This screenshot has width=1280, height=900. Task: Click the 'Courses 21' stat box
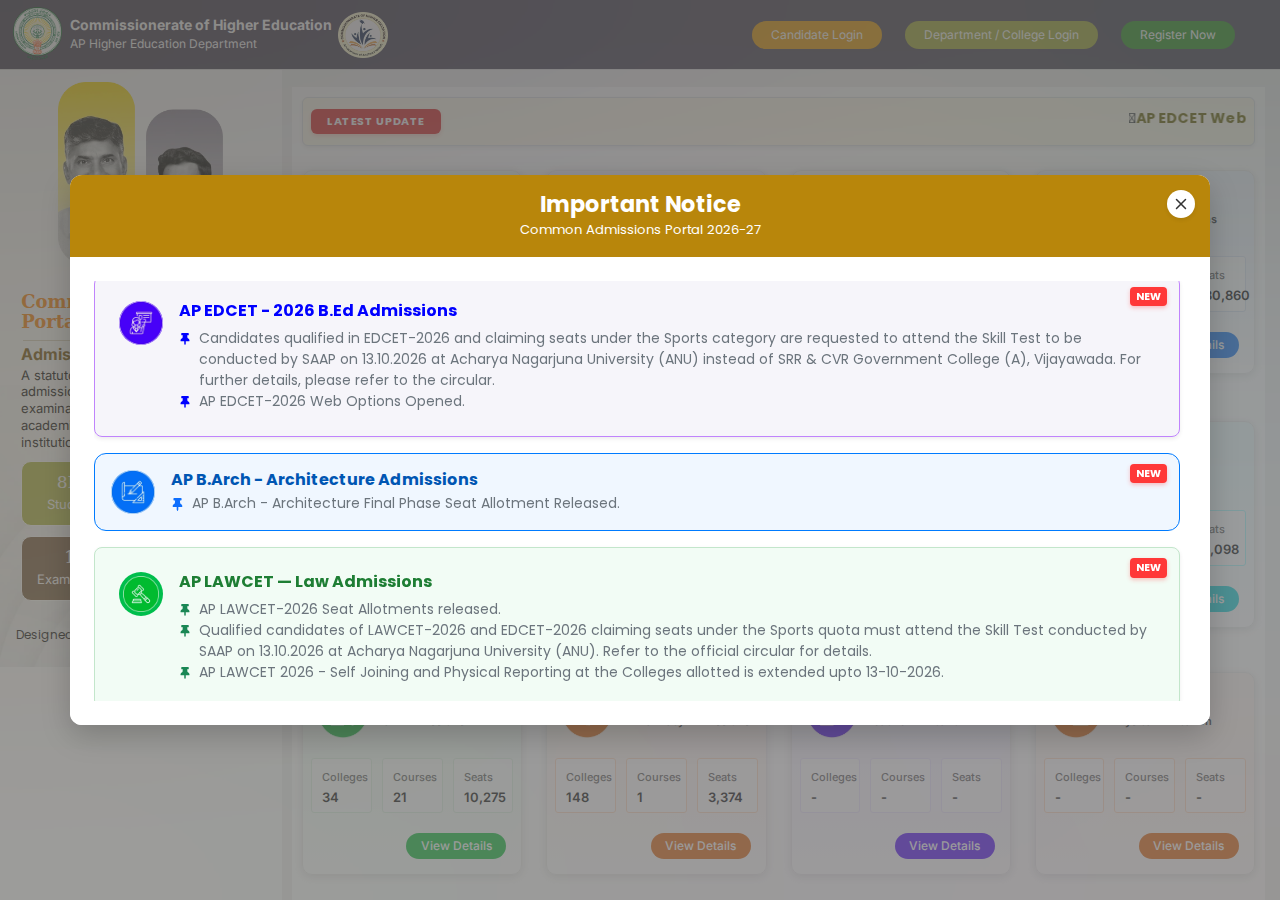[x=413, y=786]
